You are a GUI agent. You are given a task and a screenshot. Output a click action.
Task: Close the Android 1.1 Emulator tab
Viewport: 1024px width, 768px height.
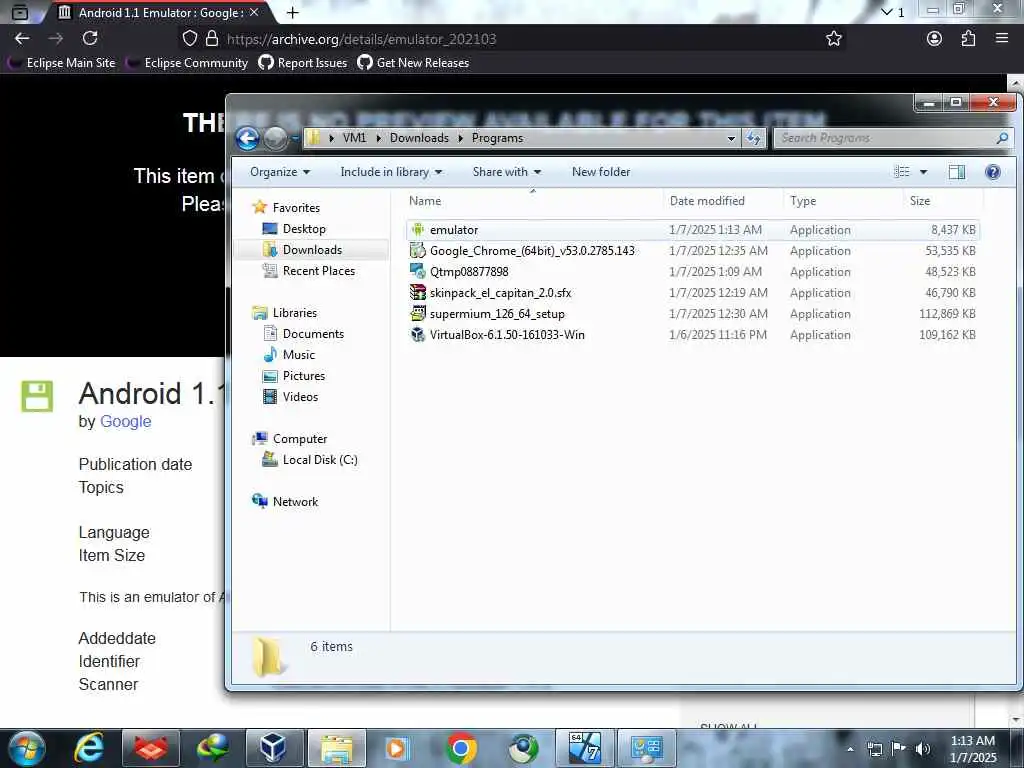click(x=254, y=12)
